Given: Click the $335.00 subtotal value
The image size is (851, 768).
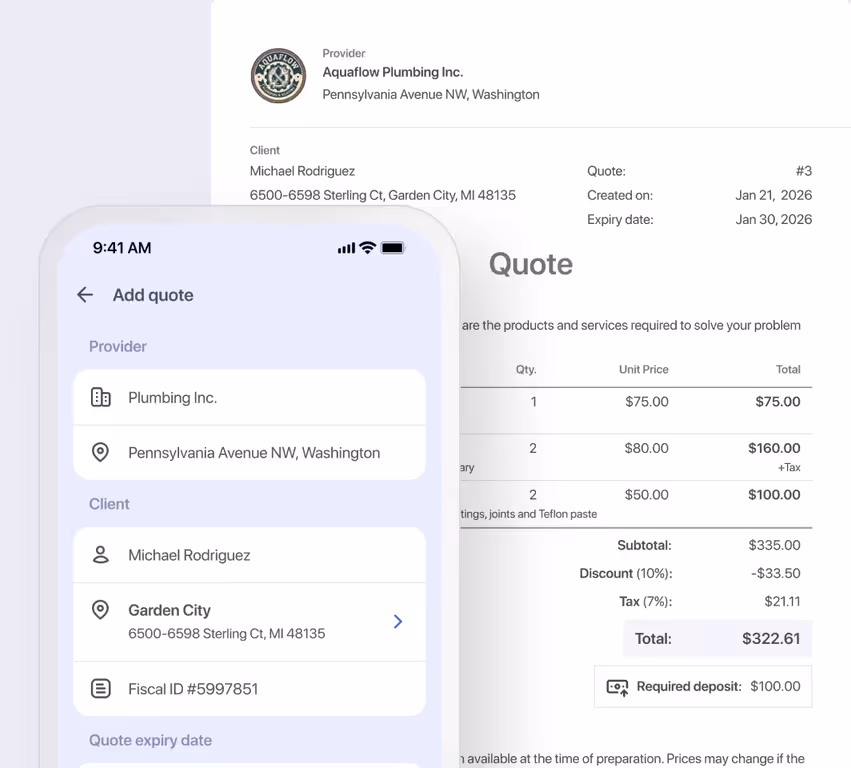Looking at the screenshot, I should [774, 545].
